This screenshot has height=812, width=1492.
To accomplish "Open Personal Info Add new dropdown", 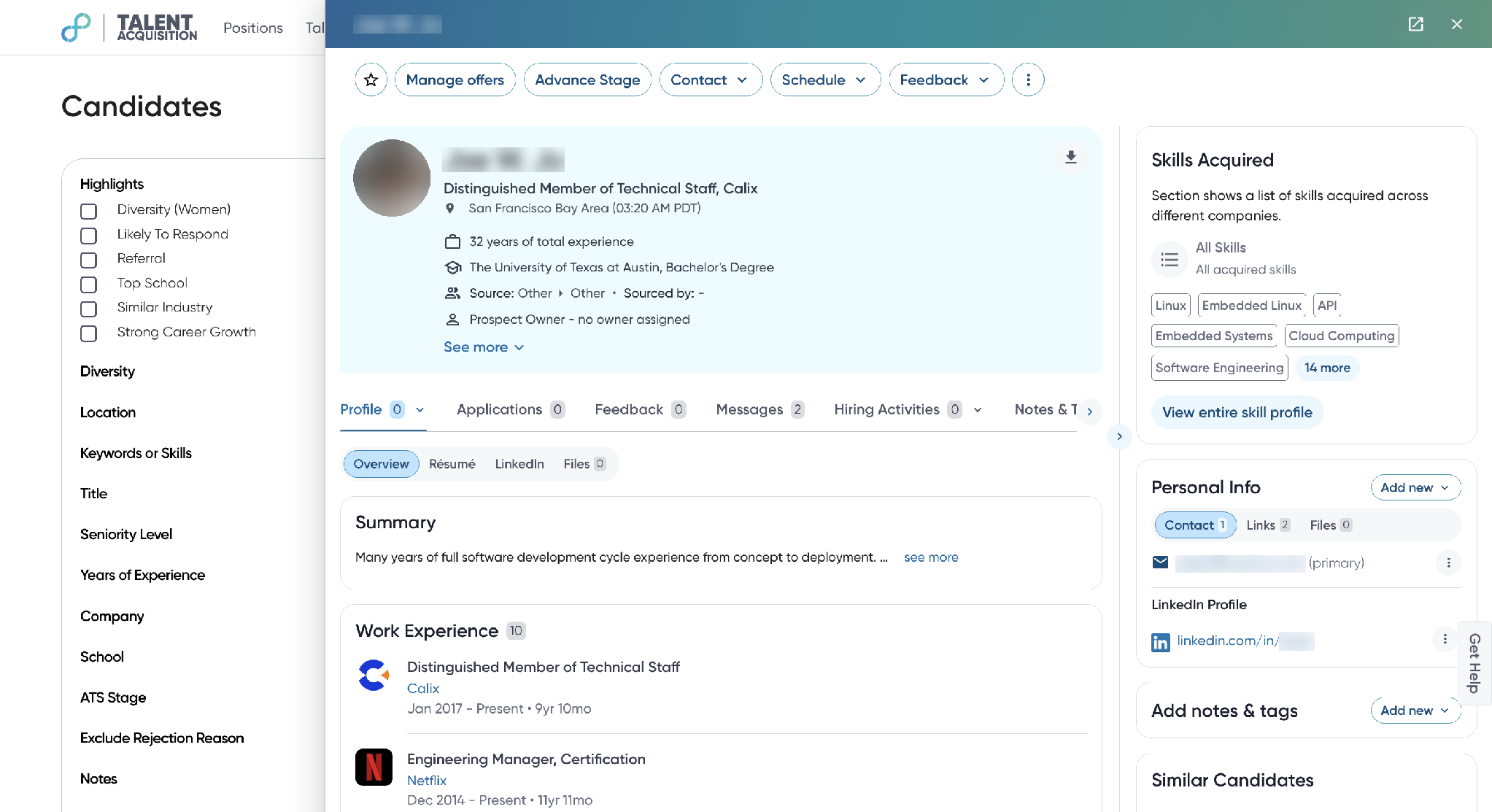I will [x=1415, y=487].
